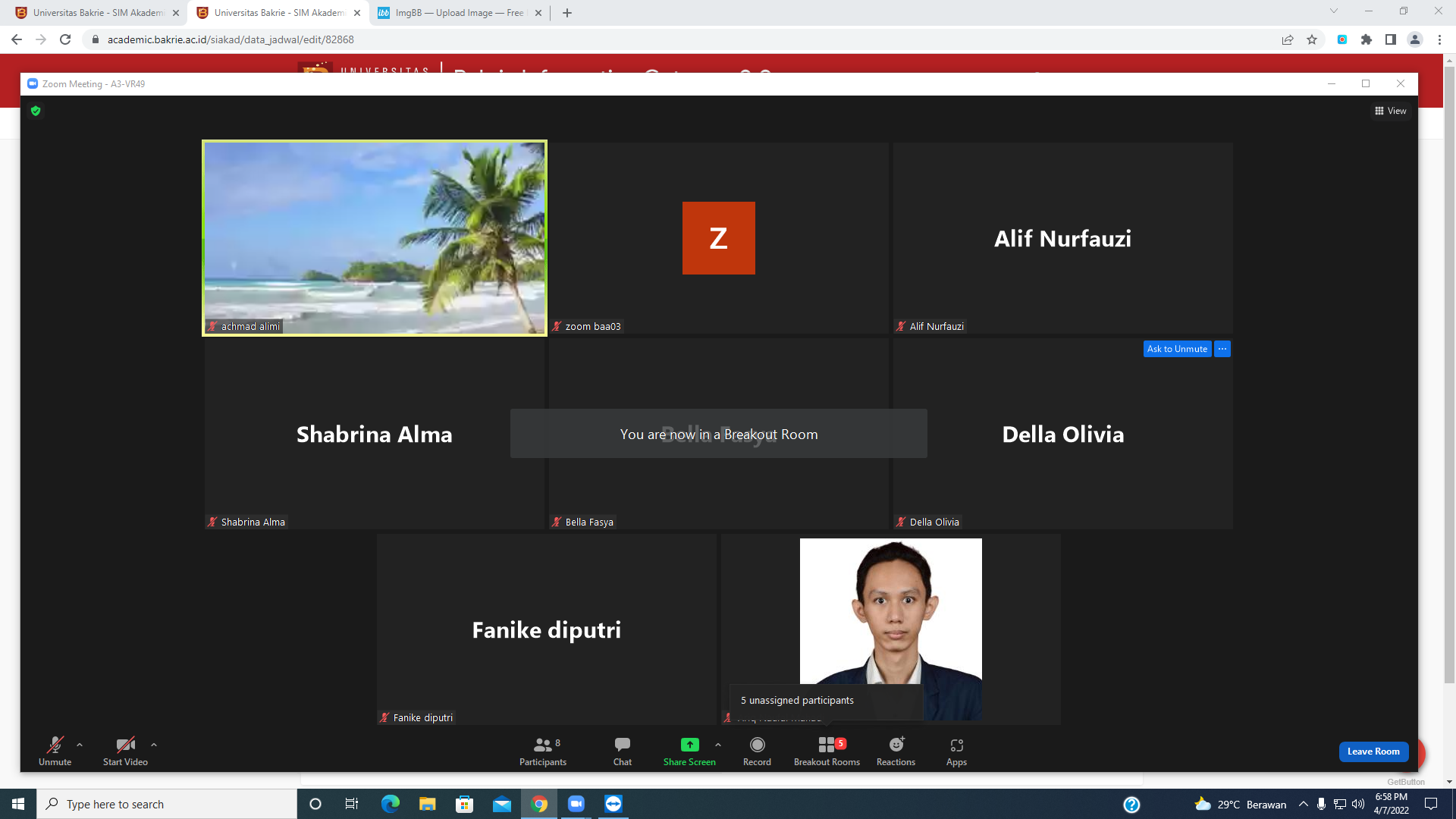Click the green encryption shield icon
This screenshot has height=819, width=1456.
point(36,111)
